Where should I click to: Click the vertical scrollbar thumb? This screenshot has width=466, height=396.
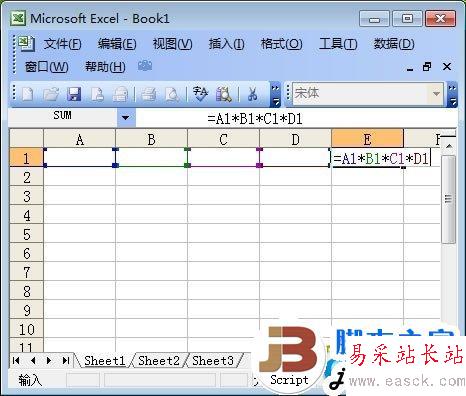[x=448, y=199]
